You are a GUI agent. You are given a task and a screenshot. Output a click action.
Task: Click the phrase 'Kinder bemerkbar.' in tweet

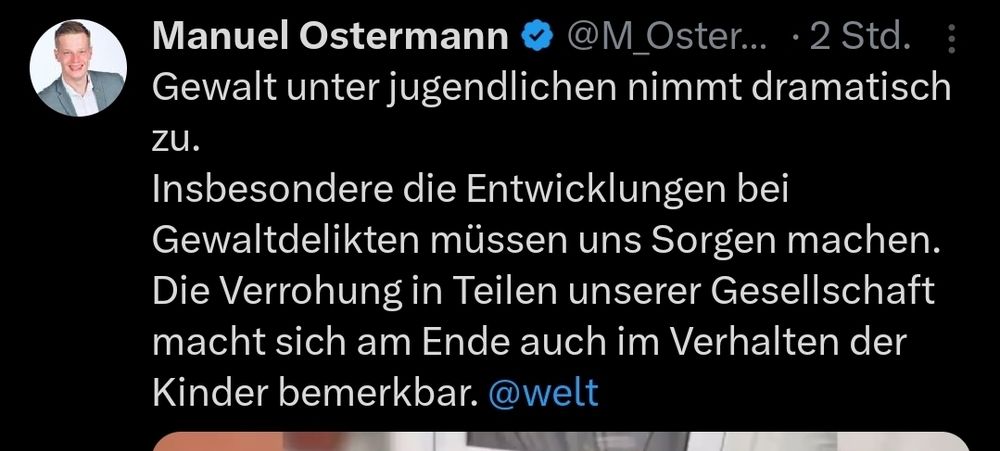[315, 393]
